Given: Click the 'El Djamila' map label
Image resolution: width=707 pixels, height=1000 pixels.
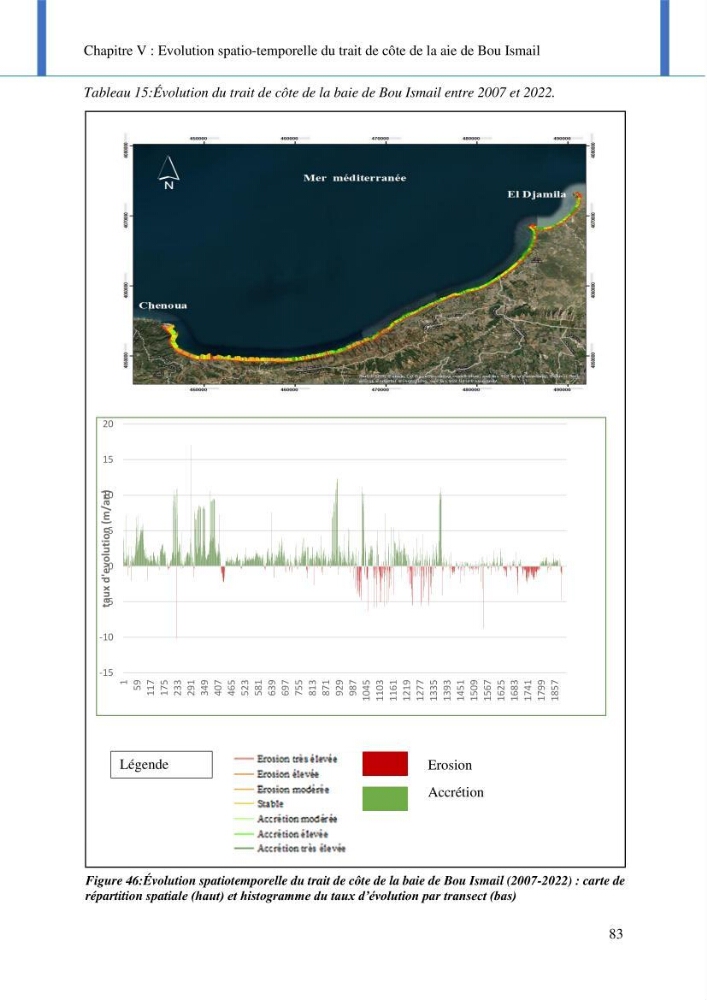Looking at the screenshot, I should pyautogui.click(x=537, y=195).
